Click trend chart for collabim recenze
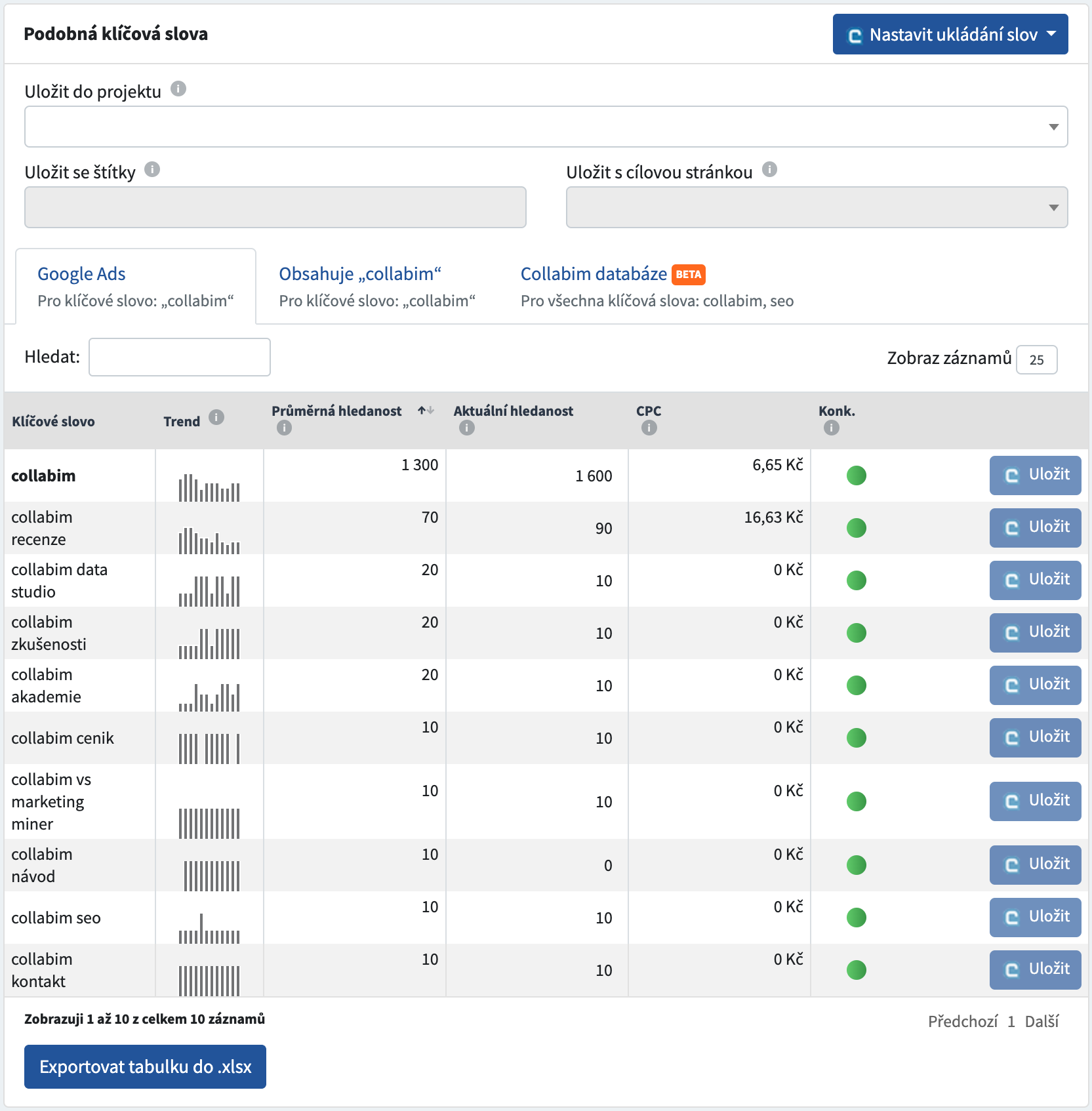 click(x=209, y=540)
